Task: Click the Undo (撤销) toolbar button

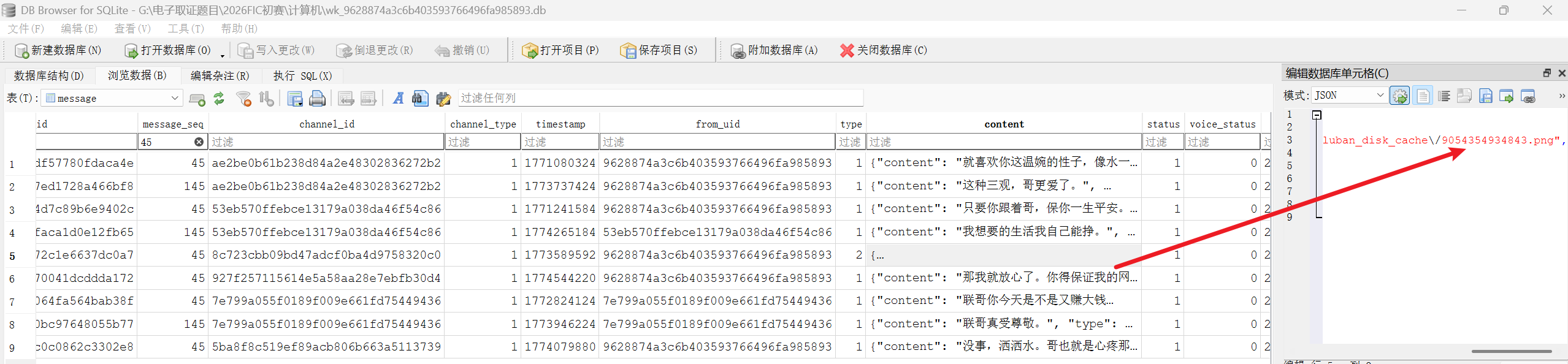Action: coord(462,50)
